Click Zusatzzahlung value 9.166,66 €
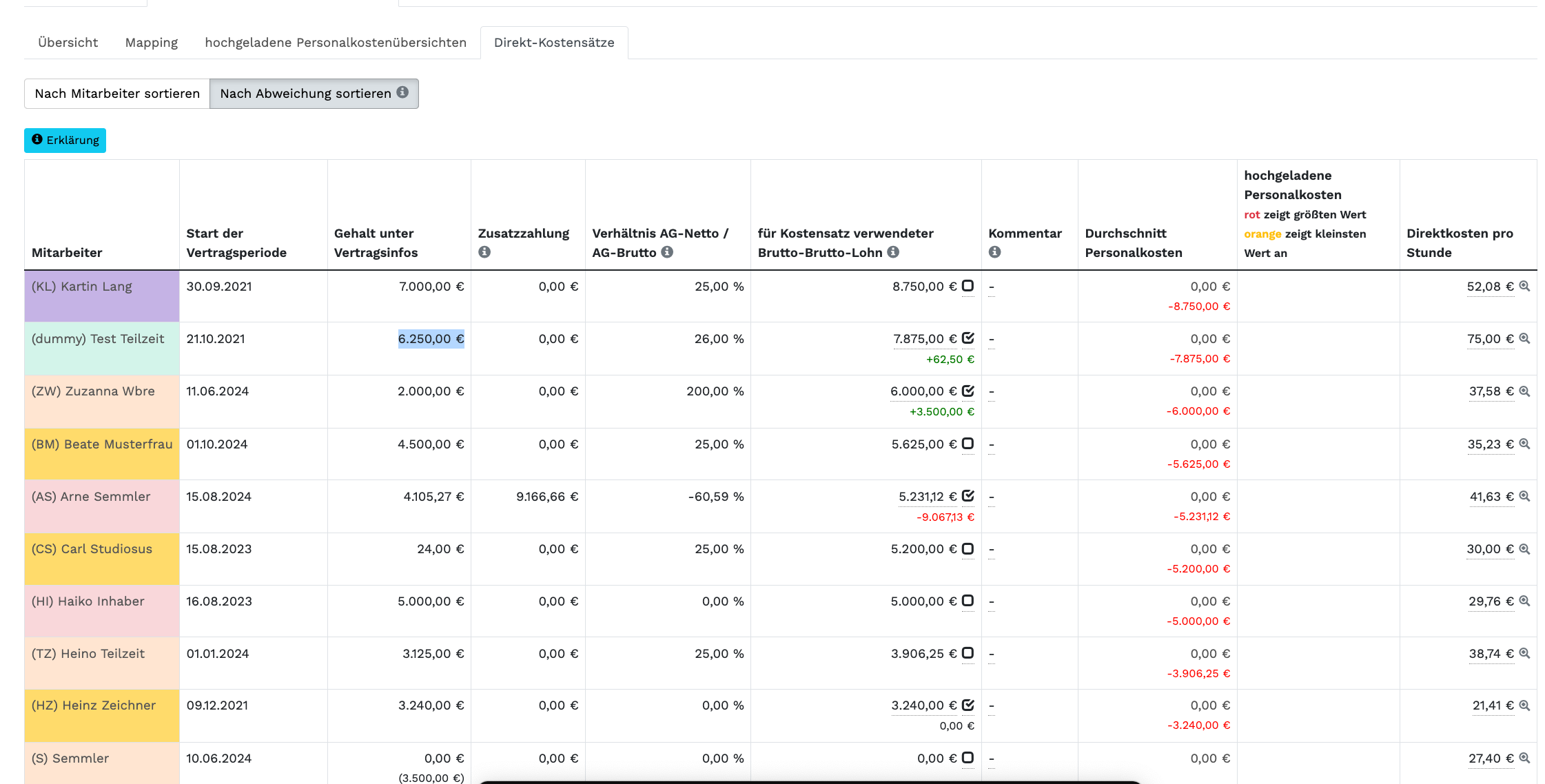The width and height of the screenshot is (1545, 784). pos(547,497)
